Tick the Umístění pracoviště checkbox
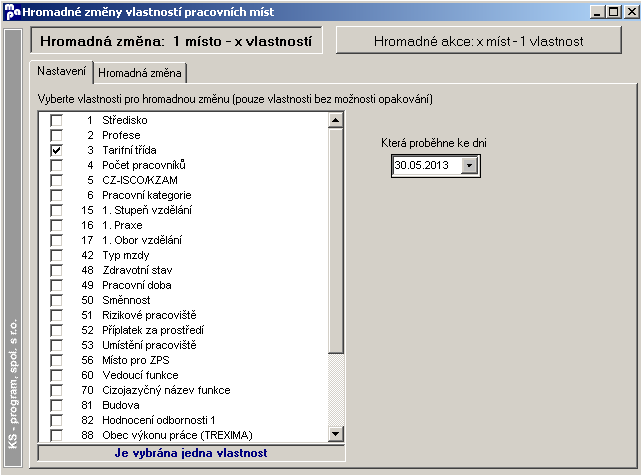641x475 pixels. (56, 345)
